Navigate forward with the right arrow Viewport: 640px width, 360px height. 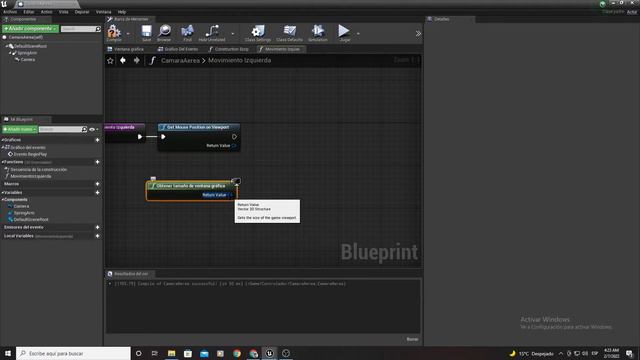click(x=136, y=60)
